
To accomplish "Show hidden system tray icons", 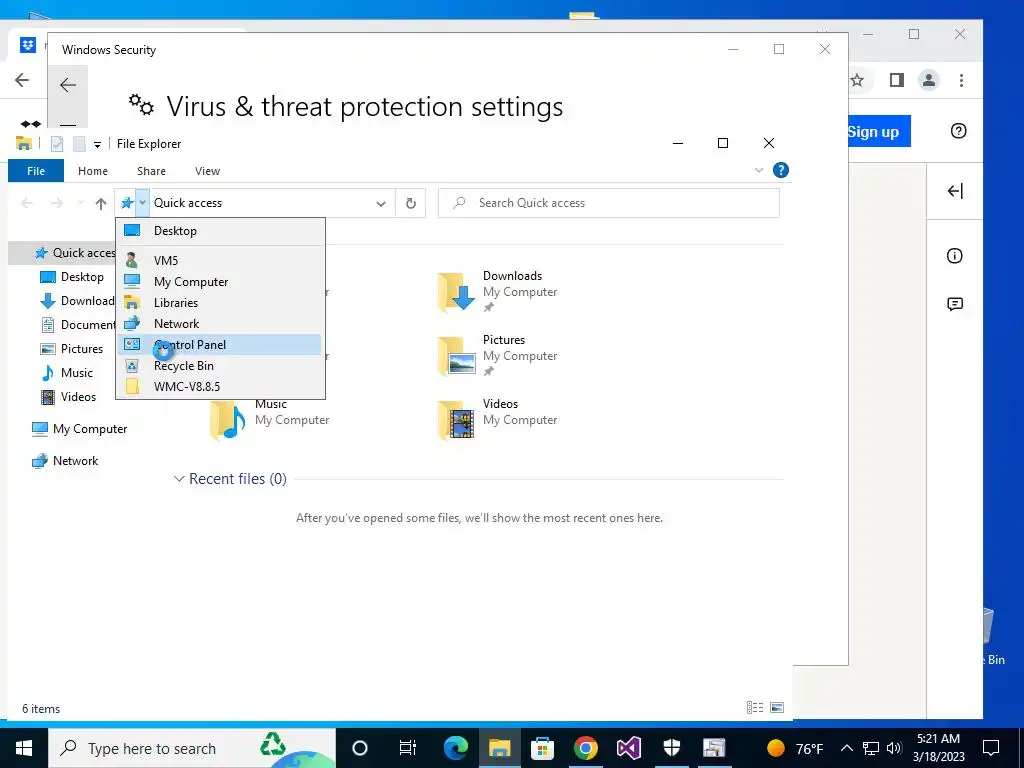I will pyautogui.click(x=846, y=748).
